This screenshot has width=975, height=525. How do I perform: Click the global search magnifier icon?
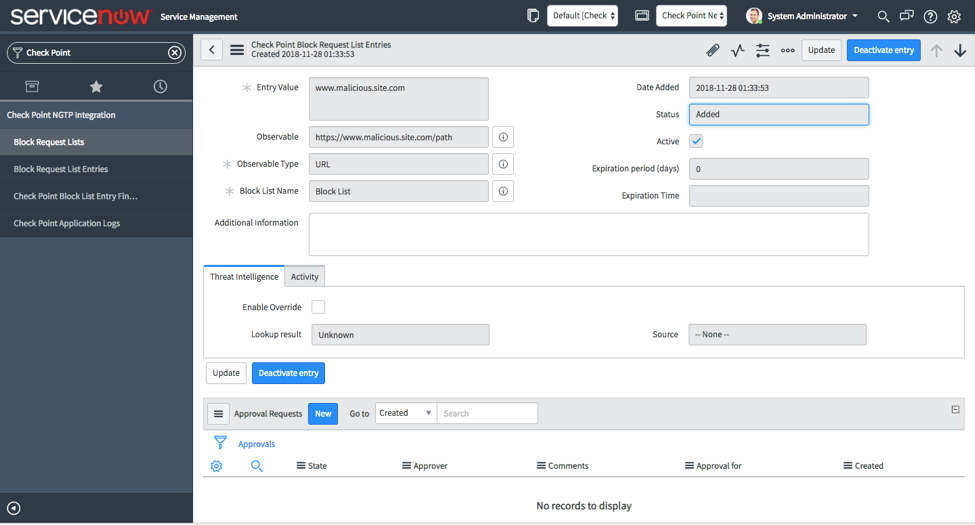883,16
